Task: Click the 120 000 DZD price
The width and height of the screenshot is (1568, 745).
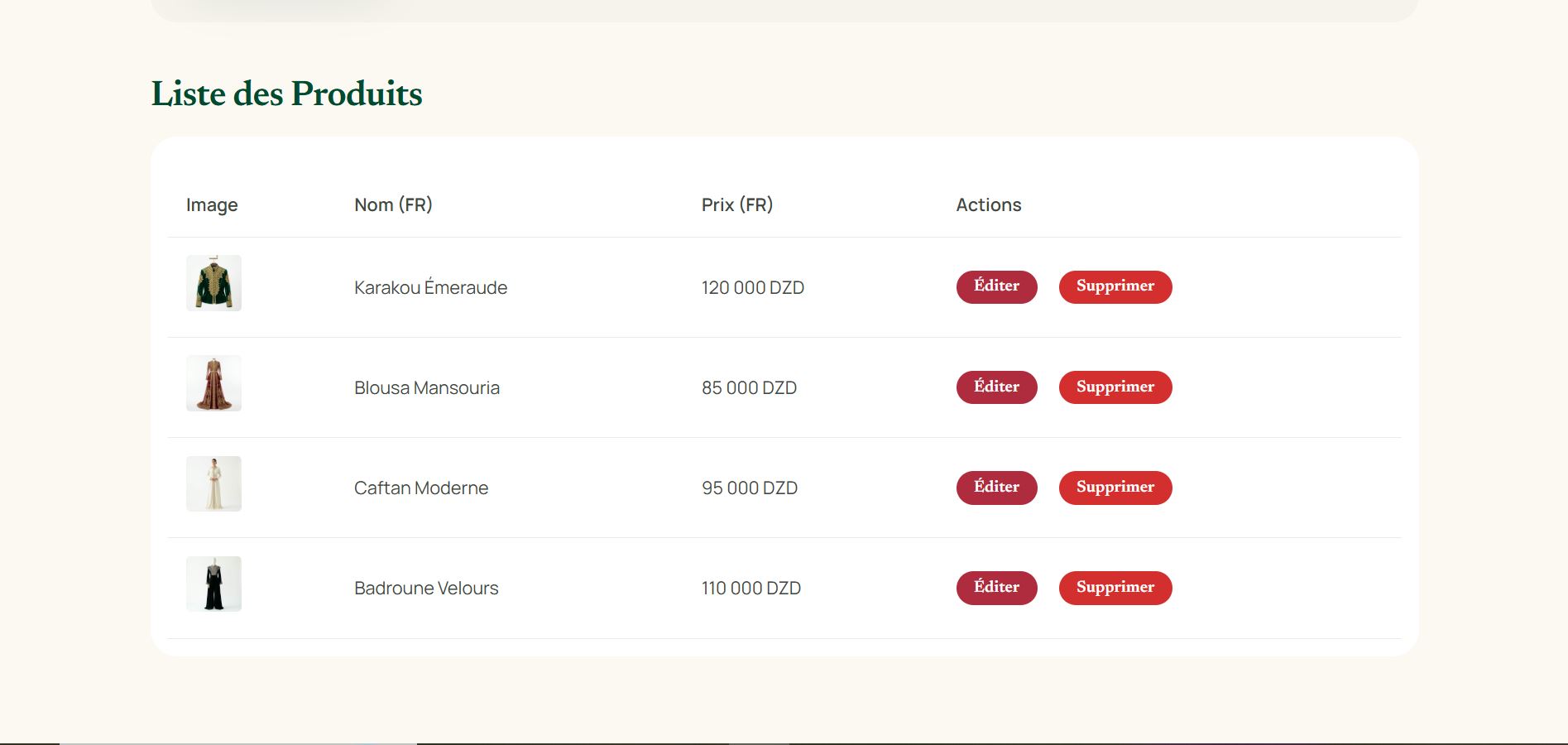Action: click(x=753, y=287)
